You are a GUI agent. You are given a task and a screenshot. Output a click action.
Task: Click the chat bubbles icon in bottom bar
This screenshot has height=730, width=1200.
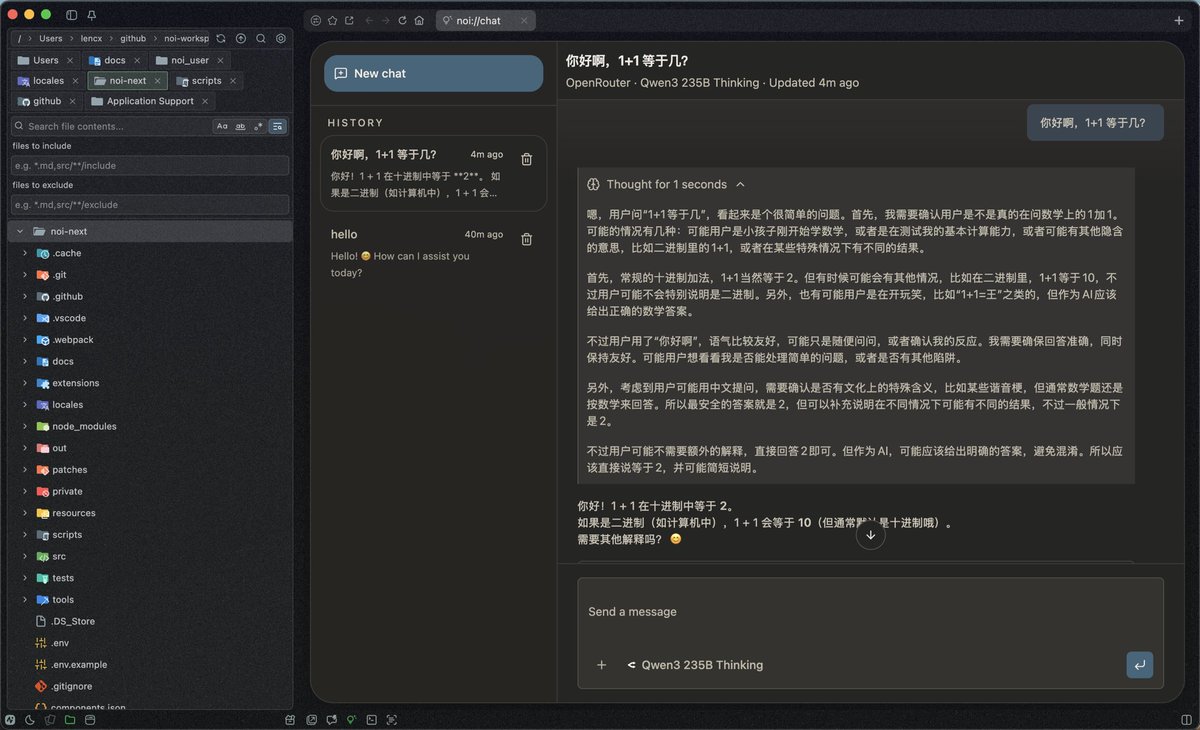[331, 720]
